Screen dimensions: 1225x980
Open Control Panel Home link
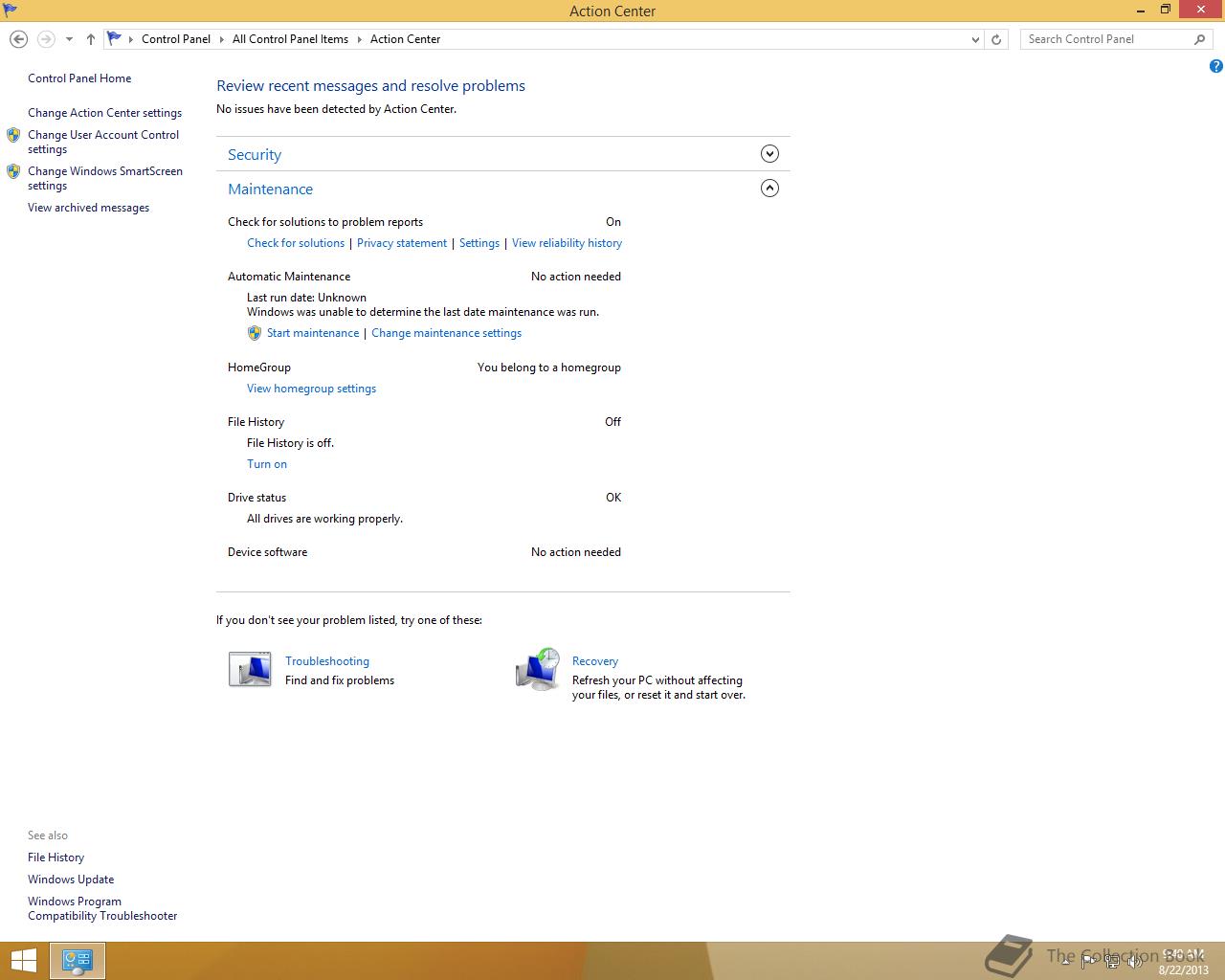tap(79, 78)
